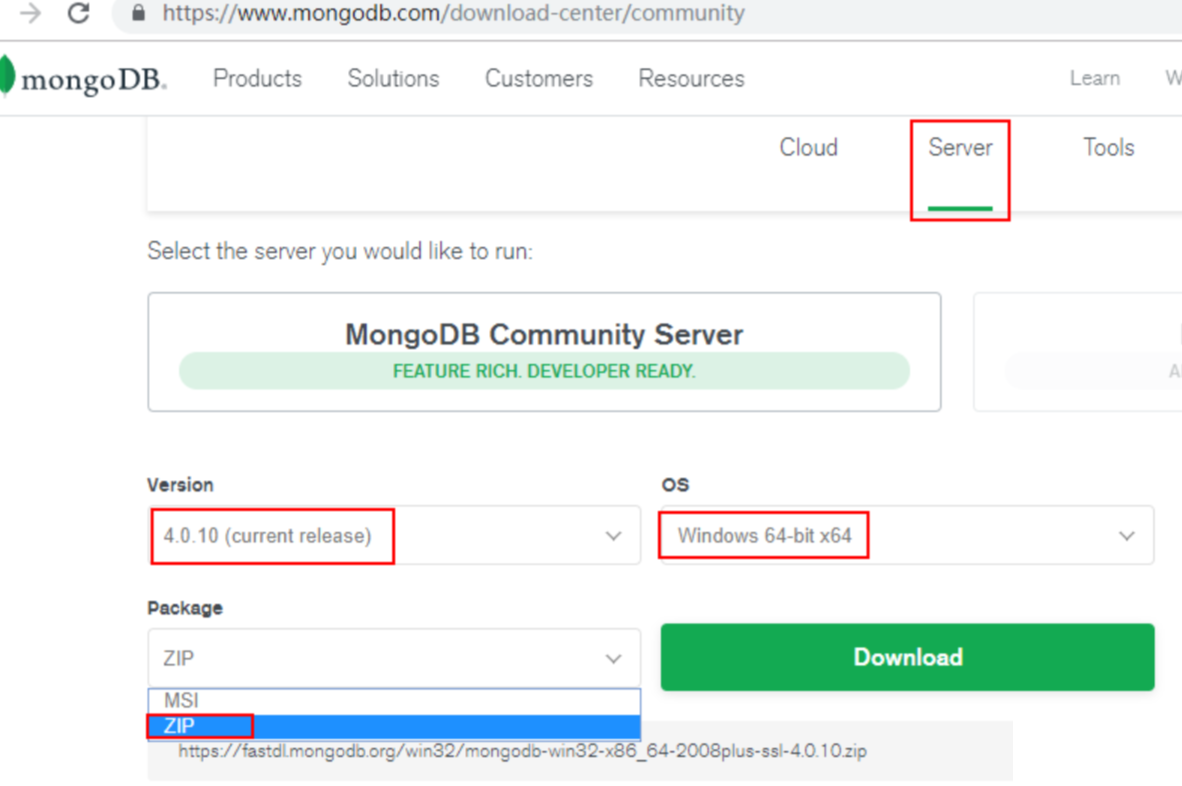Click the browser forward arrow
This screenshot has height=786, width=1182.
32,13
